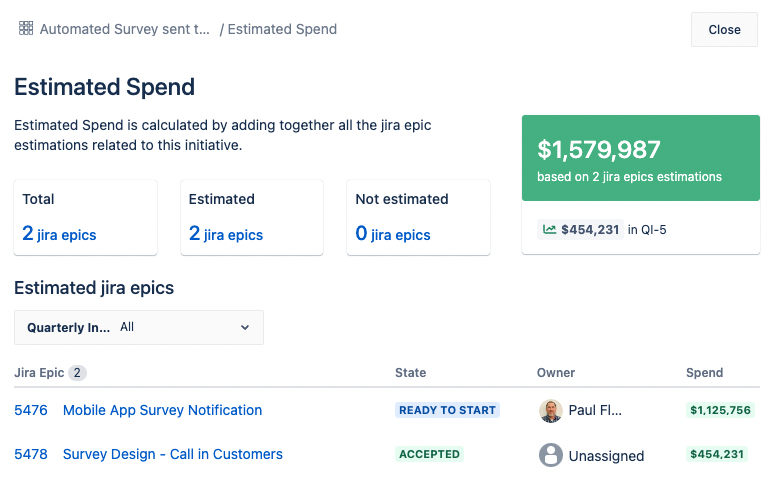Open the Automated Survey sent t... breadcrumb
The width and height of the screenshot is (770, 478).
pos(125,29)
